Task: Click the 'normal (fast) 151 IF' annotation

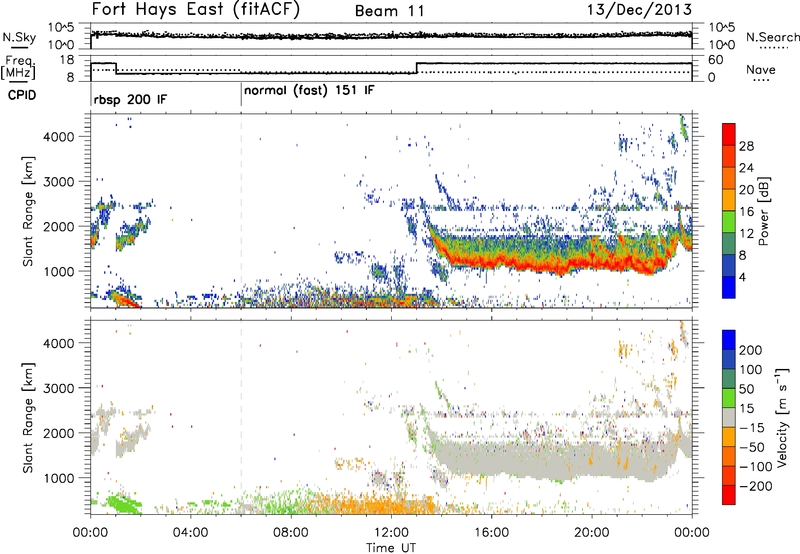Action: point(309,91)
